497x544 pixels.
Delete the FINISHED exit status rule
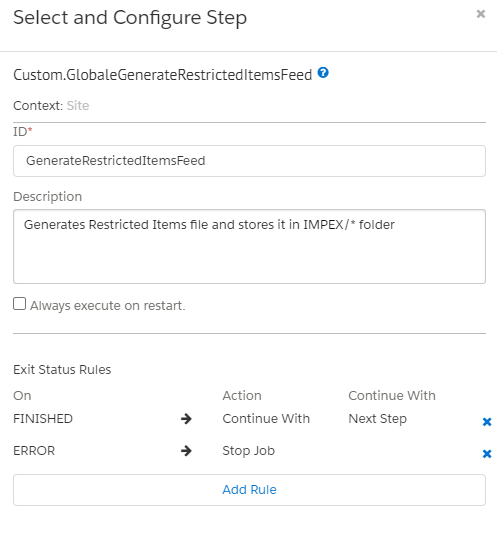(x=487, y=422)
